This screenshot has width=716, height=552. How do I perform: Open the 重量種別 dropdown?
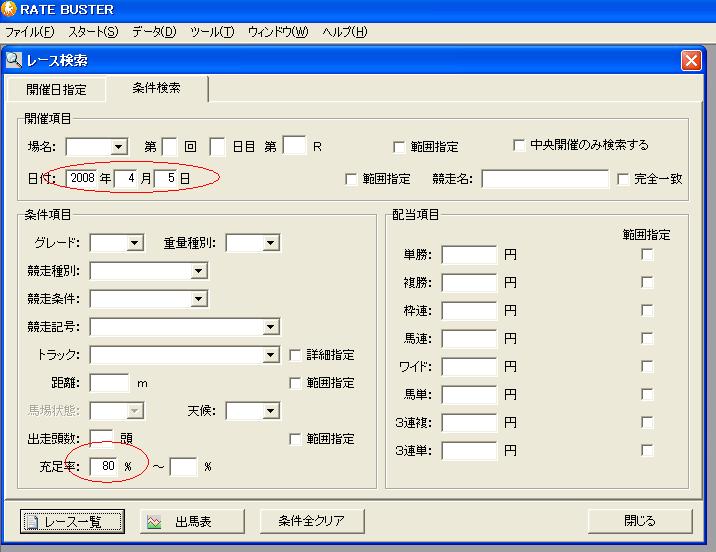270,243
